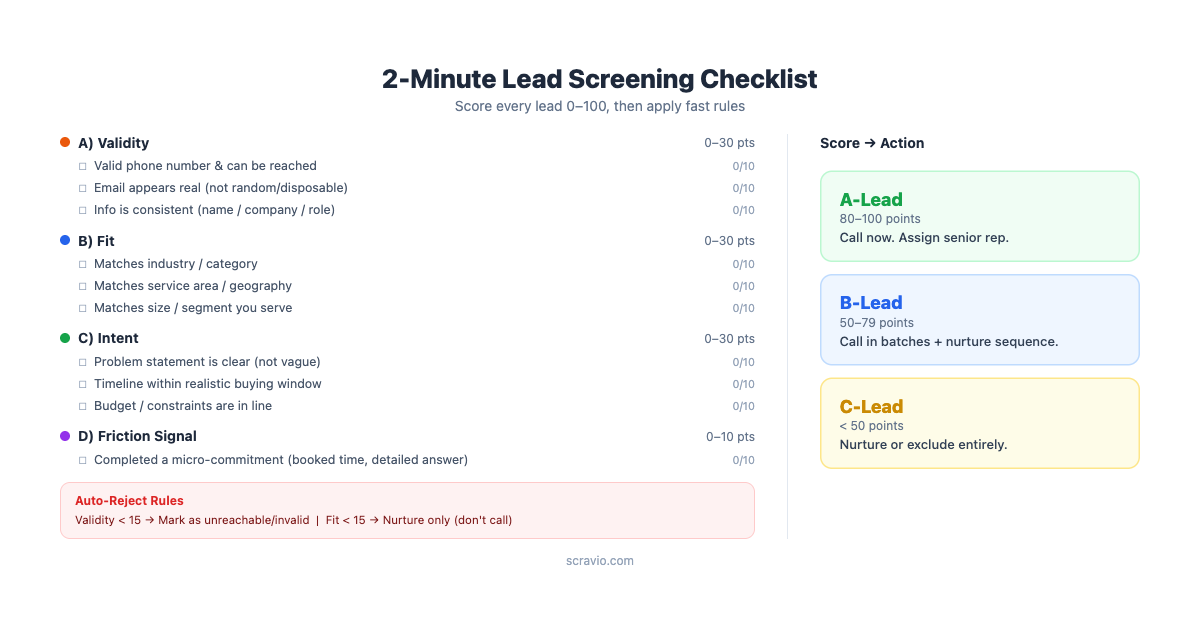Check the valid phone number box
1200x630 pixels.
tap(83, 166)
